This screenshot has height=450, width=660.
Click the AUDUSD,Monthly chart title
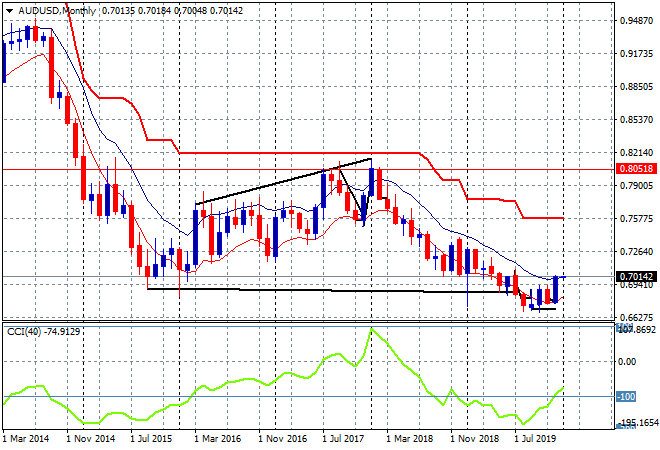click(x=57, y=11)
